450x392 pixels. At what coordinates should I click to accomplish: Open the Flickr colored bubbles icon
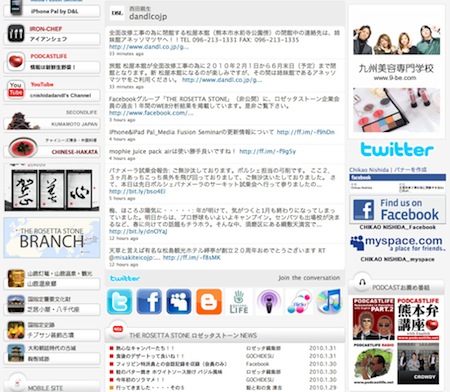click(299, 302)
